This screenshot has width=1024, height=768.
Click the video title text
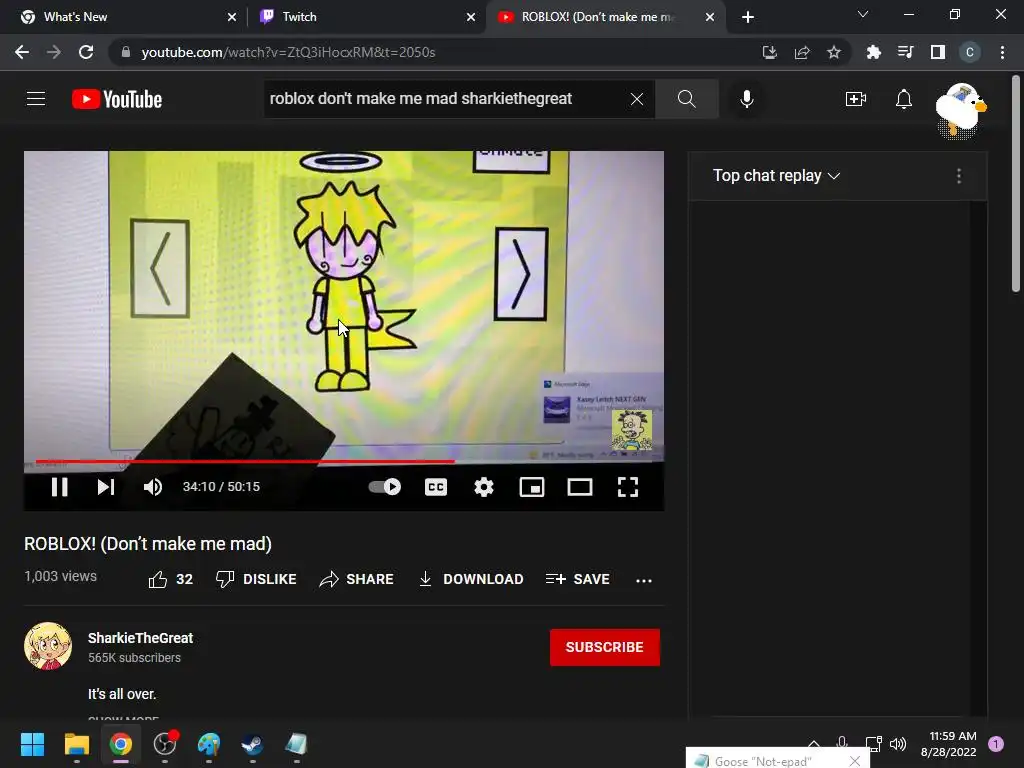click(x=148, y=543)
